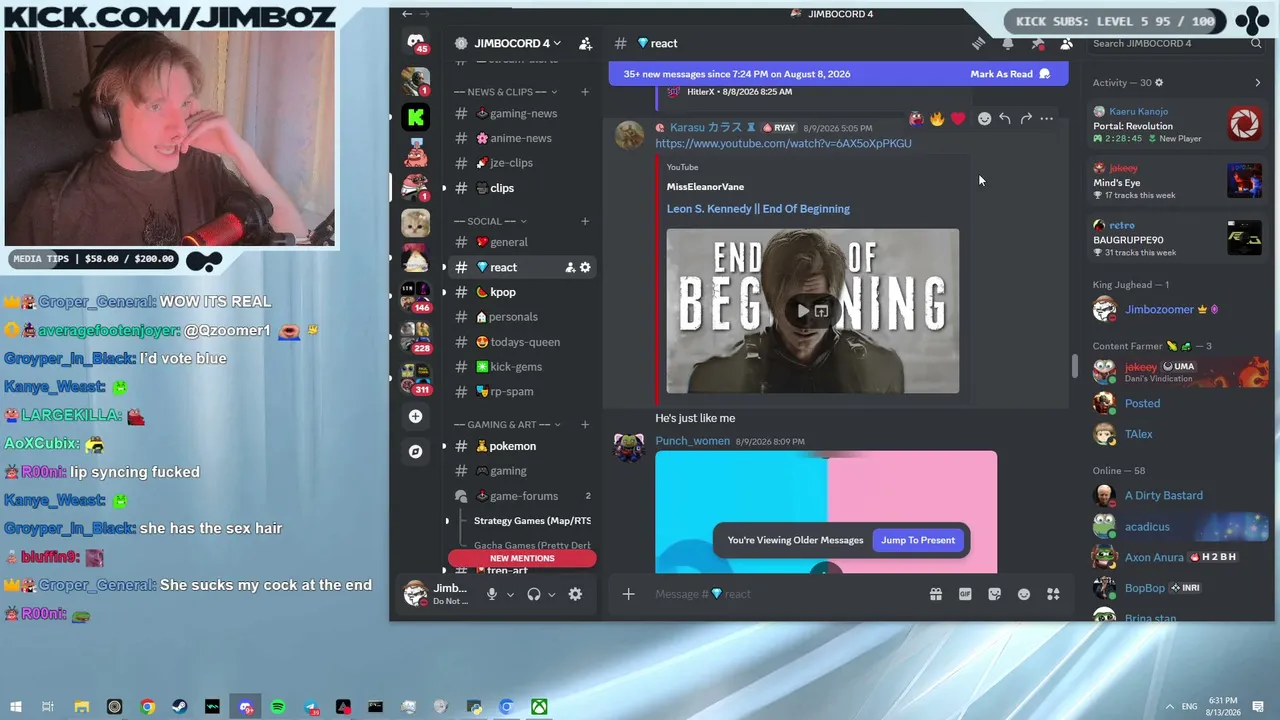1280x720 pixels.
Task: React with the red heart emoji
Action: click(958, 119)
